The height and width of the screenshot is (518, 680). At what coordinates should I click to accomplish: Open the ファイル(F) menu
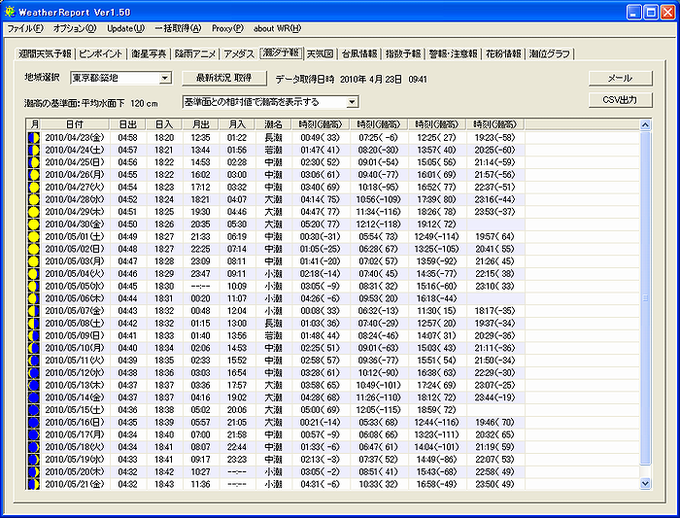[25, 29]
